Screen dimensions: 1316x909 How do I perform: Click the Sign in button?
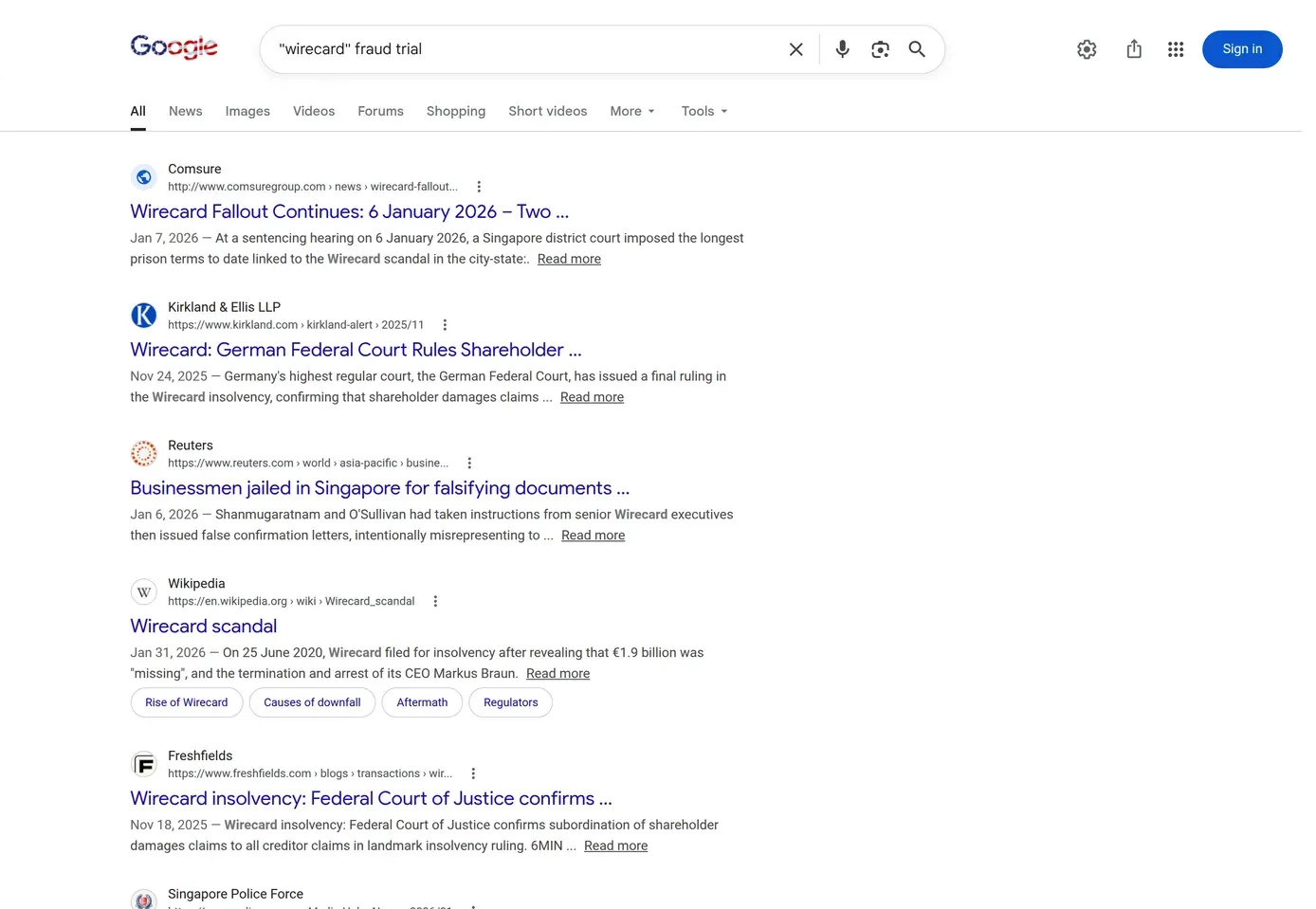(x=1242, y=49)
